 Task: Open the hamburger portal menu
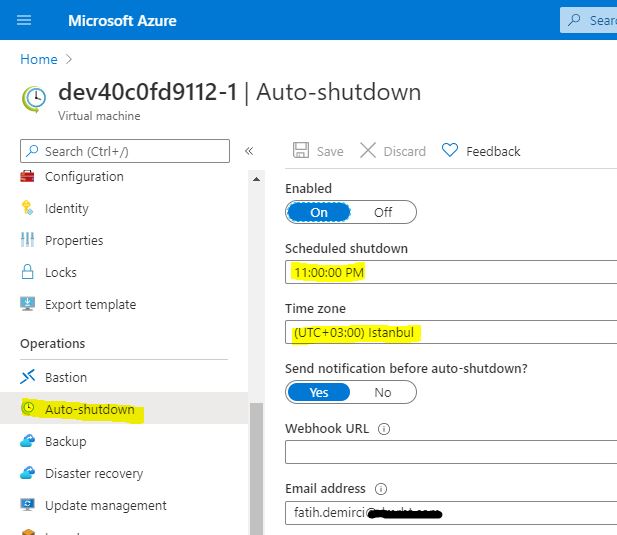pyautogui.click(x=24, y=20)
